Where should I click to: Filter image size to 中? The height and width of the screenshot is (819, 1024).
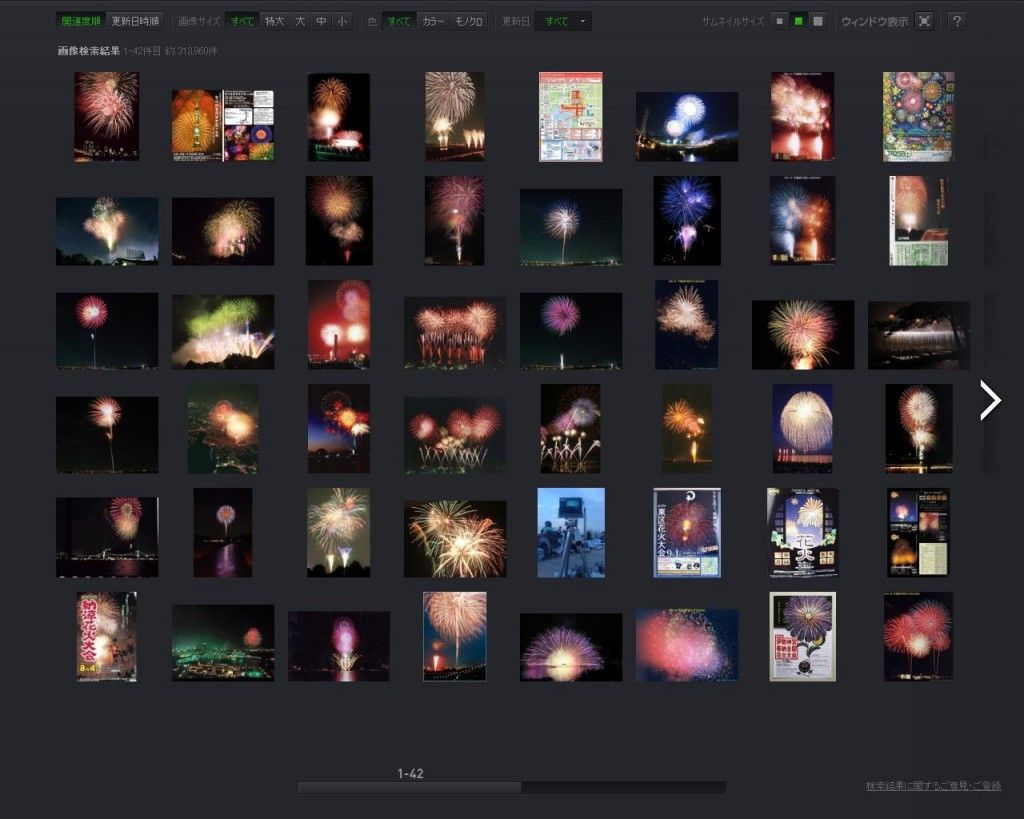321,22
